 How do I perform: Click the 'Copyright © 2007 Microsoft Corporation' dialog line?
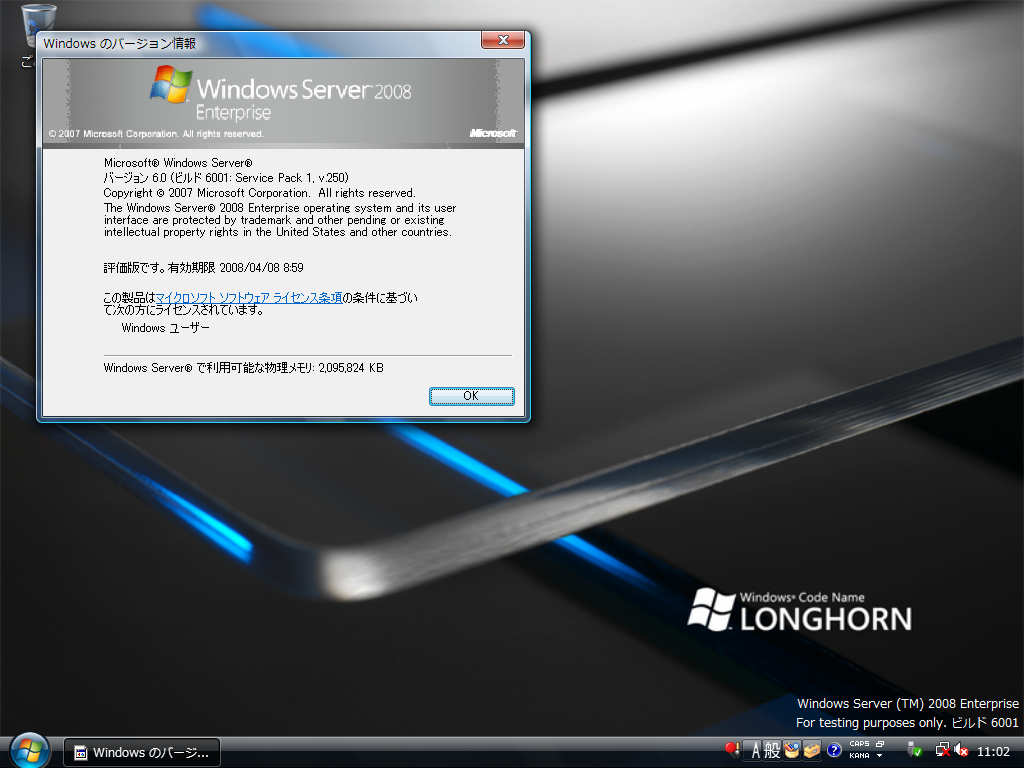coord(259,193)
